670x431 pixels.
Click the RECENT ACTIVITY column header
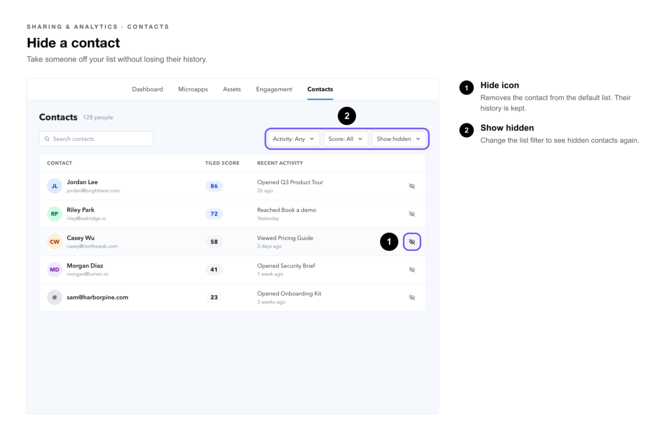tap(280, 163)
